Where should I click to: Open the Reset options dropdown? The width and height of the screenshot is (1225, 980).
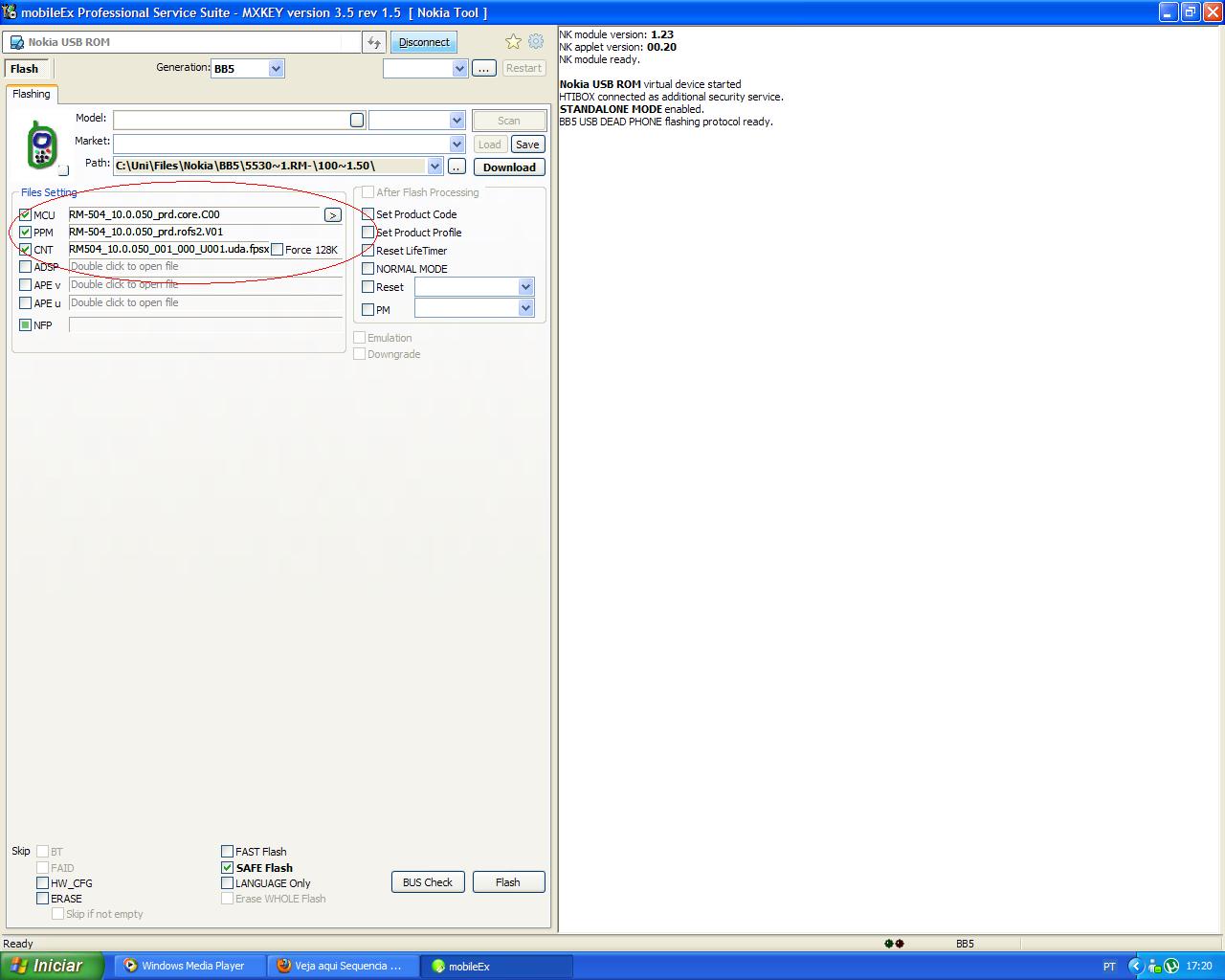point(525,287)
